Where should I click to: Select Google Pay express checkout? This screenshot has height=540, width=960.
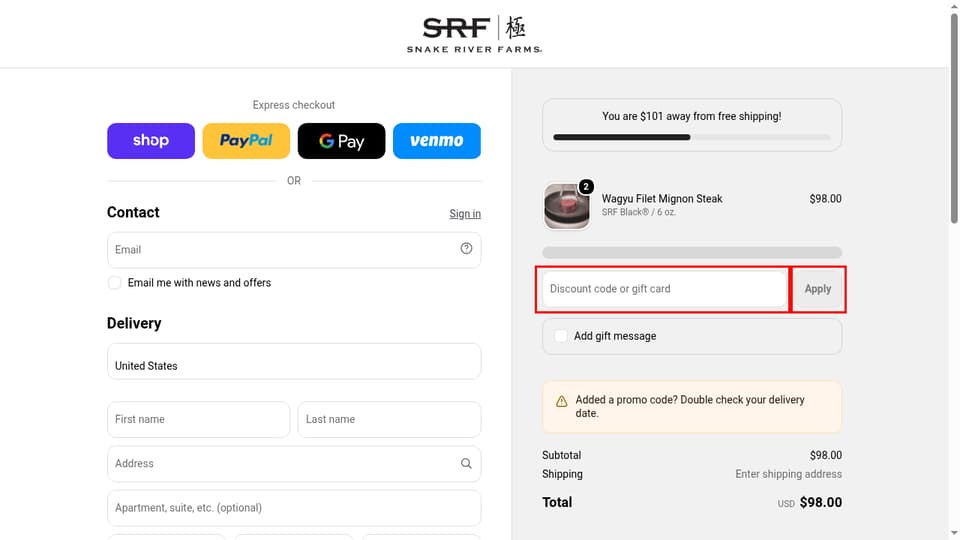(x=342, y=141)
